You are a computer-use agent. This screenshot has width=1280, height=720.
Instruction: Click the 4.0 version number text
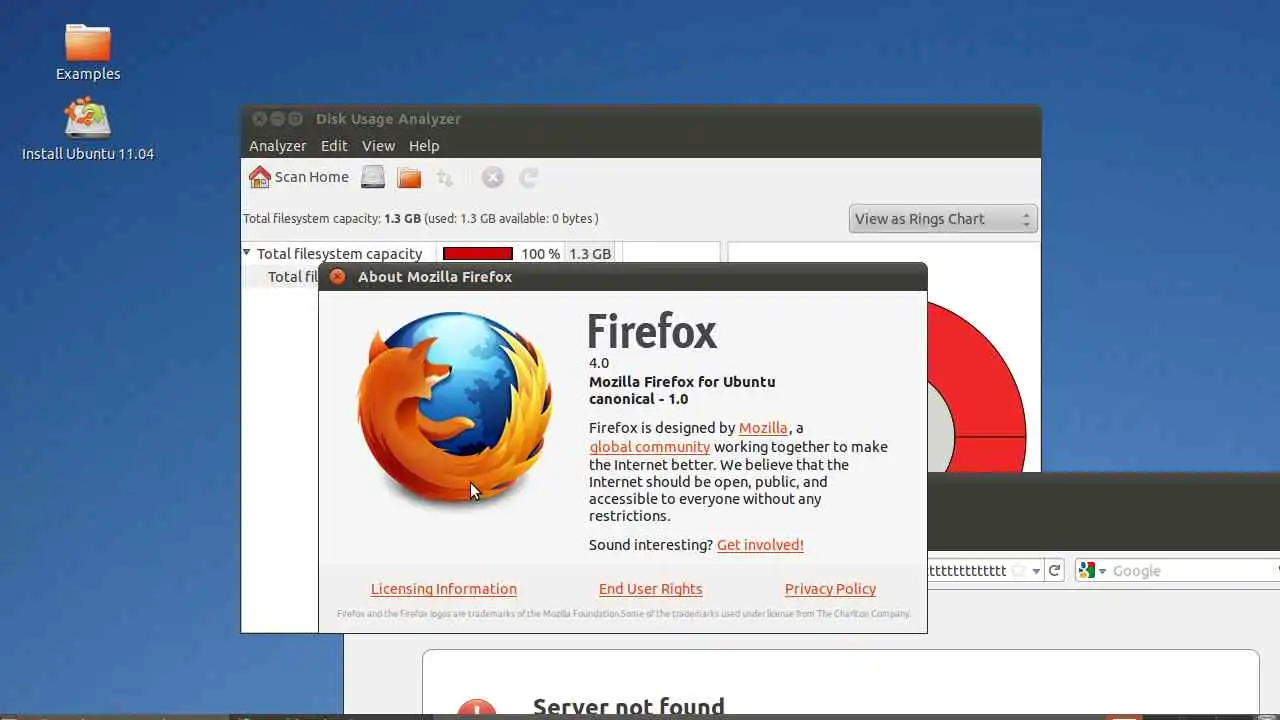click(x=599, y=363)
